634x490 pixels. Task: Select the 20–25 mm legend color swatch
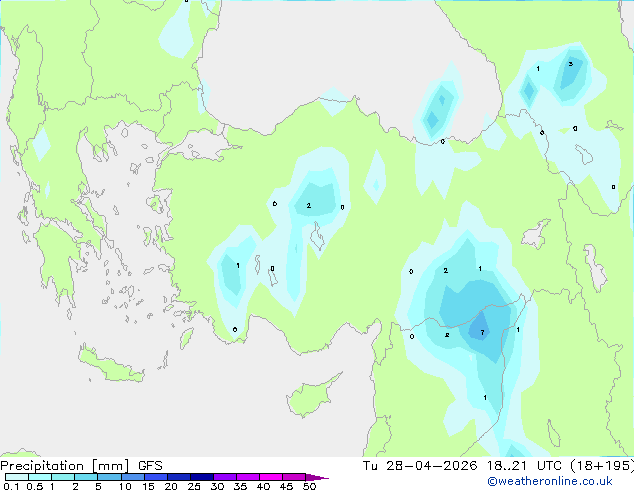[x=178, y=477]
